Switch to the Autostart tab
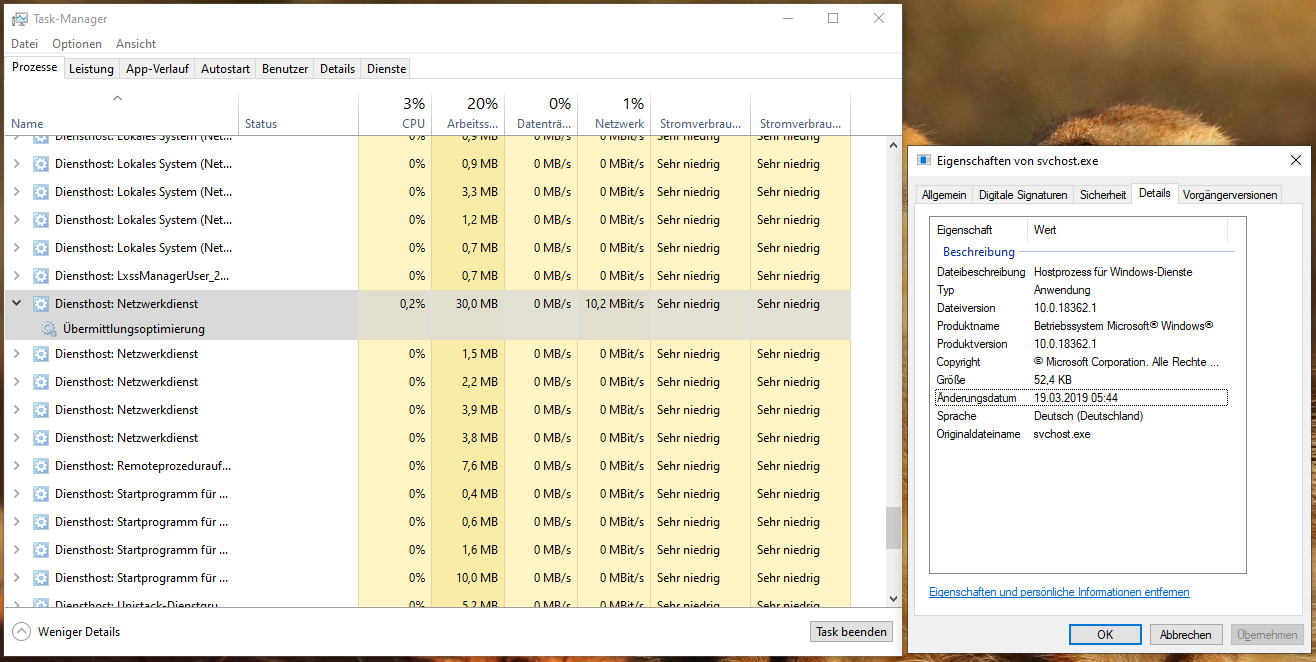 [225, 69]
